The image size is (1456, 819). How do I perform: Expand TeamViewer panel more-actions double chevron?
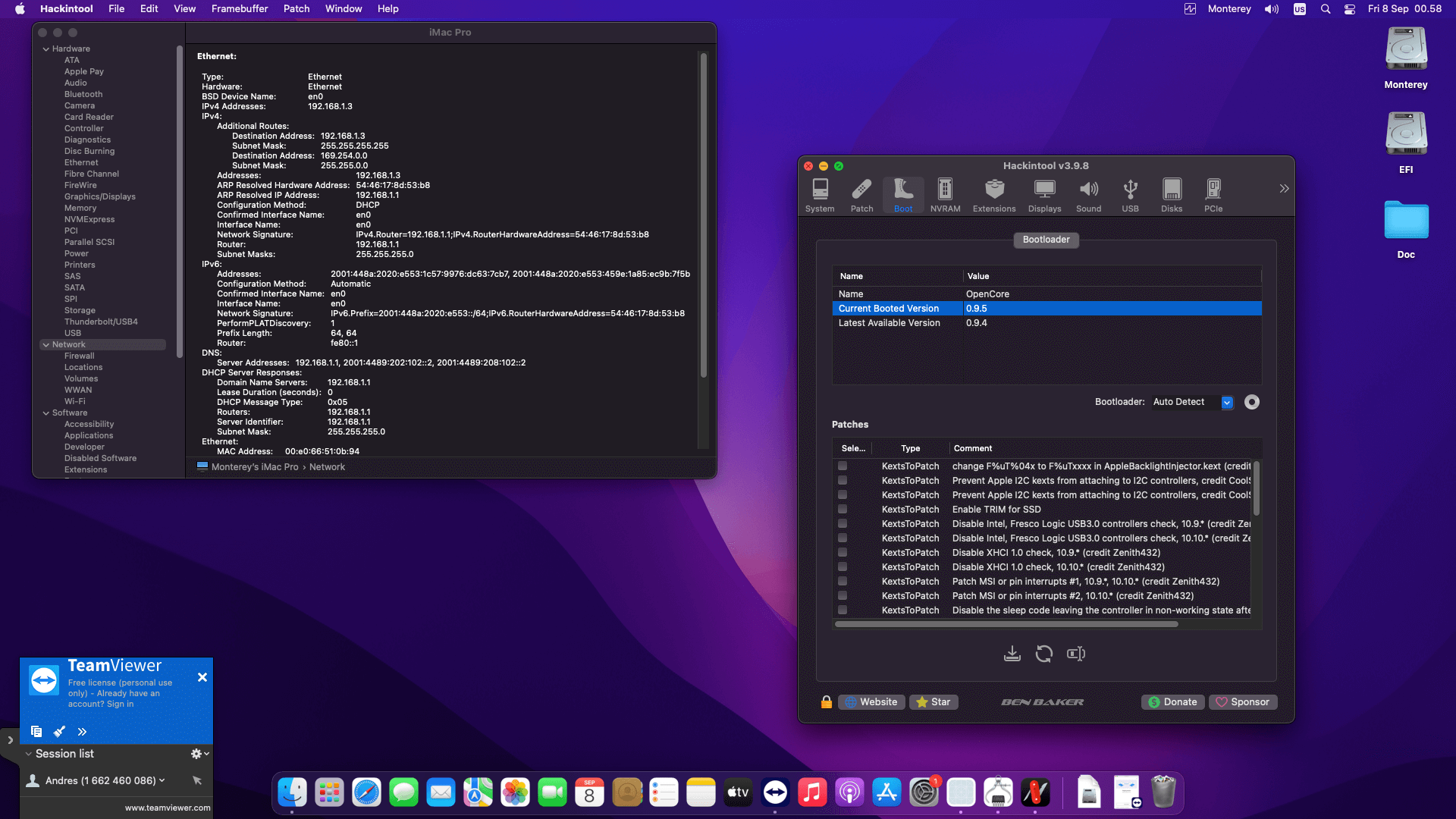[x=82, y=732]
